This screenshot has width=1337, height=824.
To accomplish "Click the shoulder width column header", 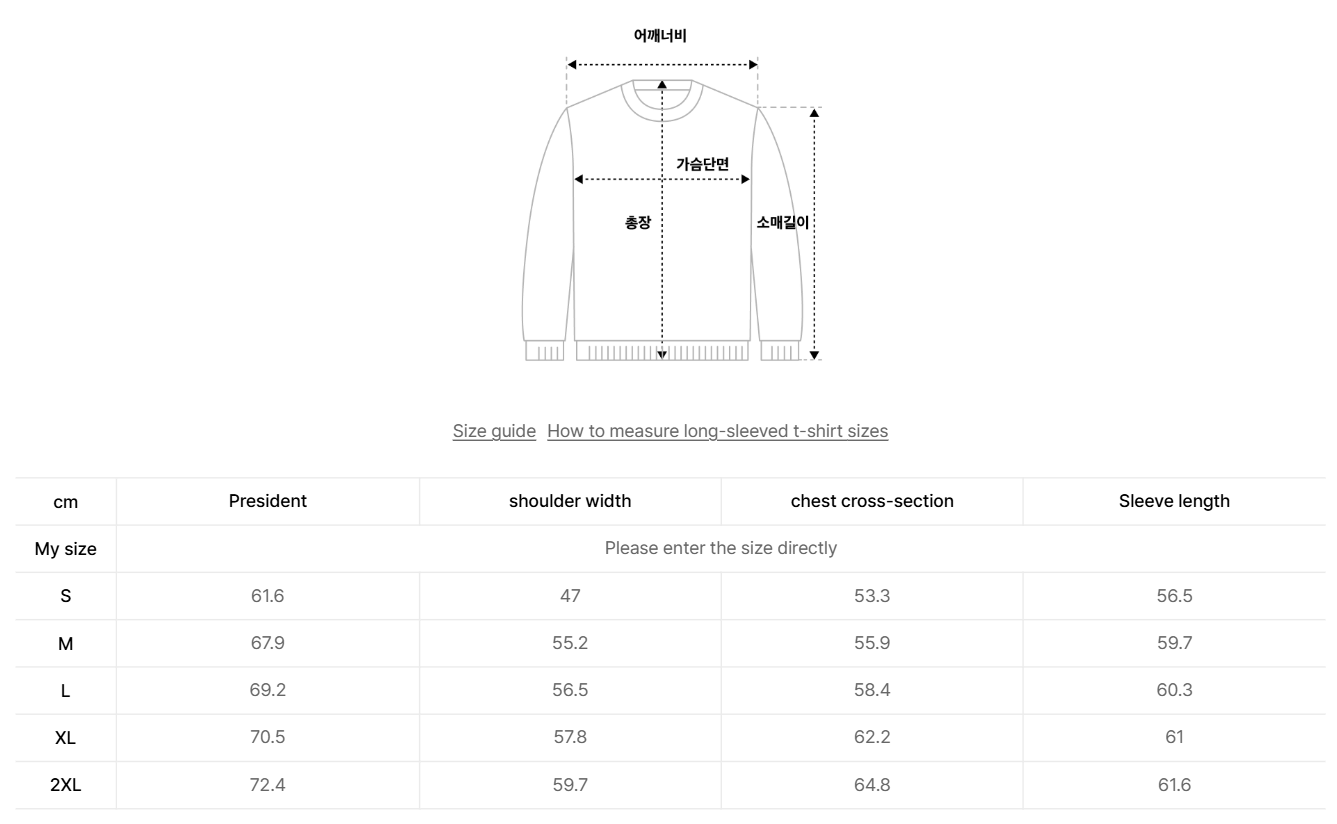I will click(570, 501).
